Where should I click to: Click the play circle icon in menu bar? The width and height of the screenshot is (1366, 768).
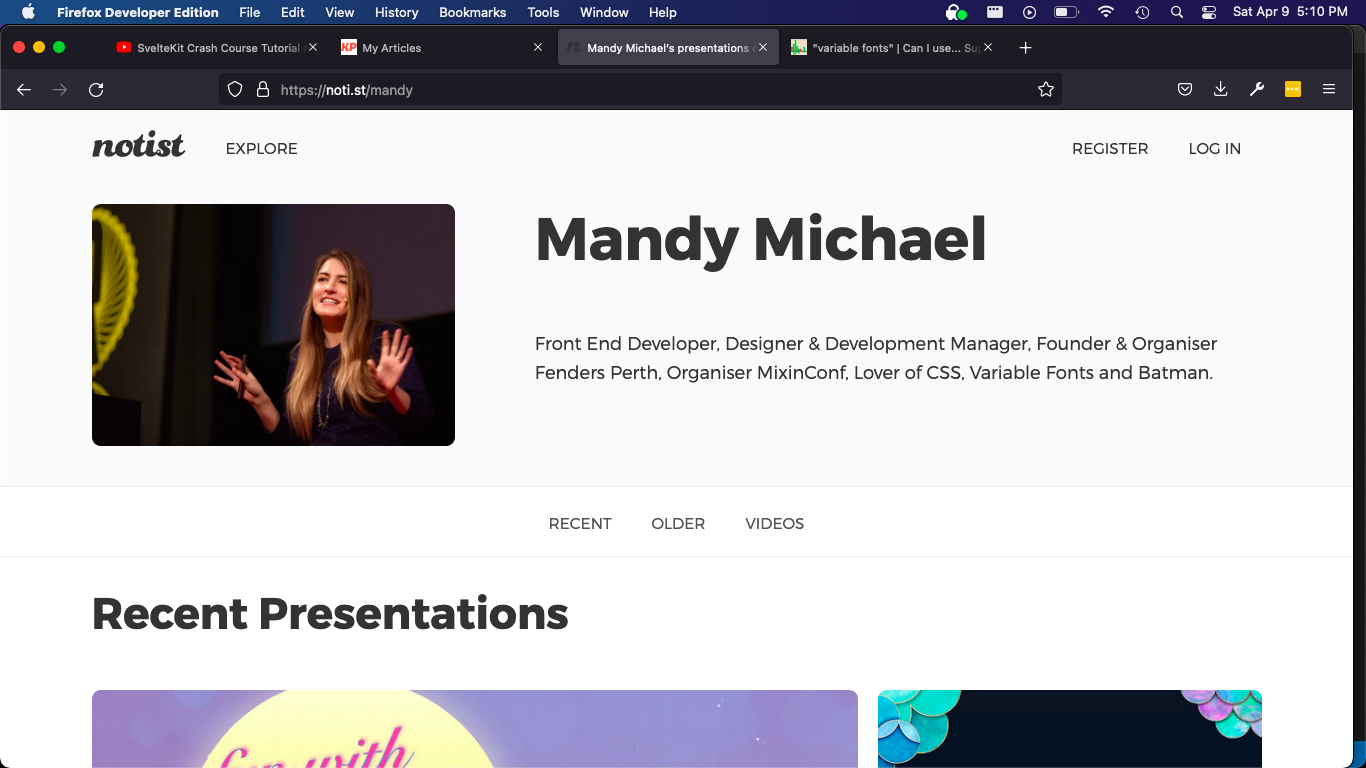[x=1029, y=12]
